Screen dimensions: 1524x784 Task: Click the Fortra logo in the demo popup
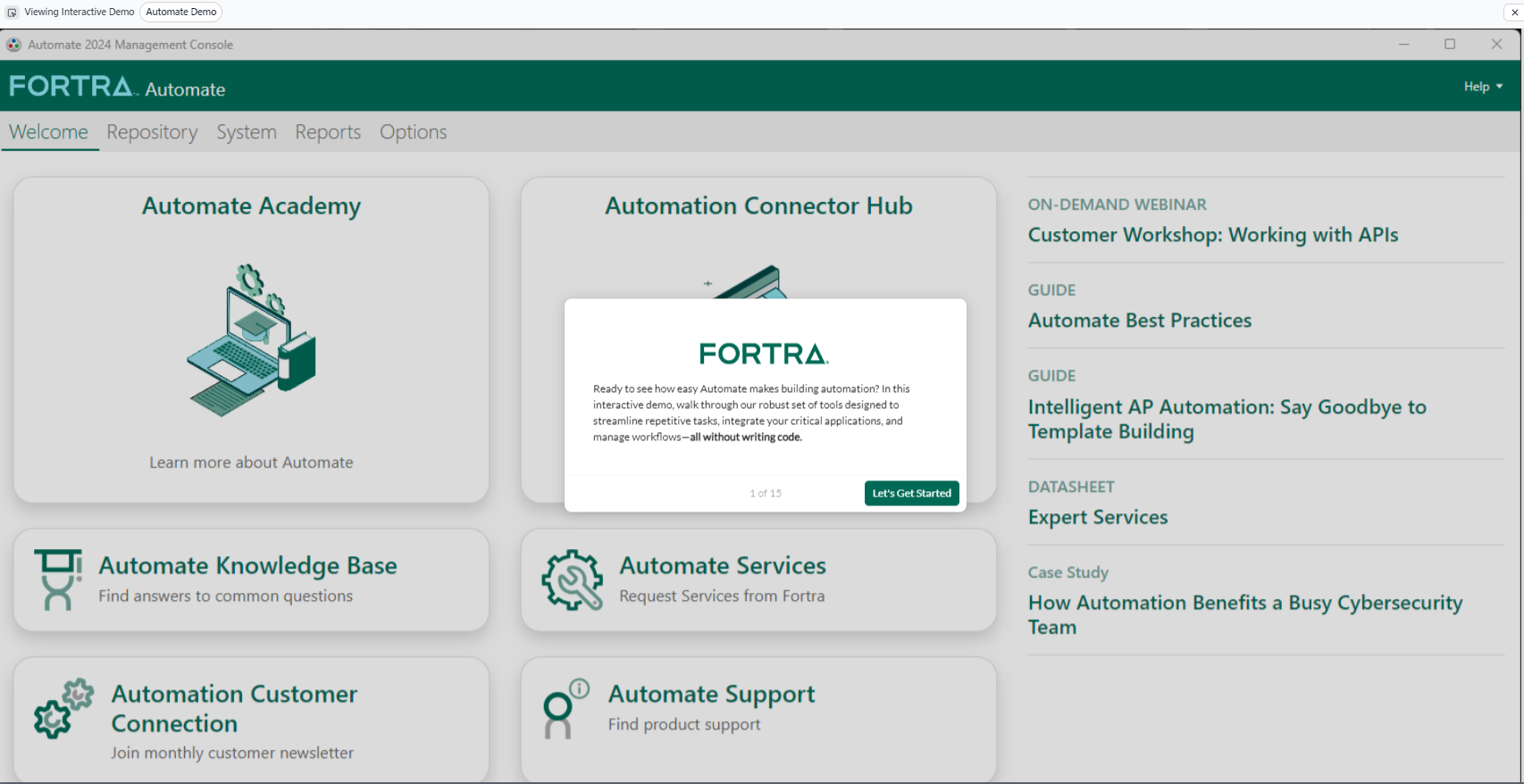pos(764,354)
